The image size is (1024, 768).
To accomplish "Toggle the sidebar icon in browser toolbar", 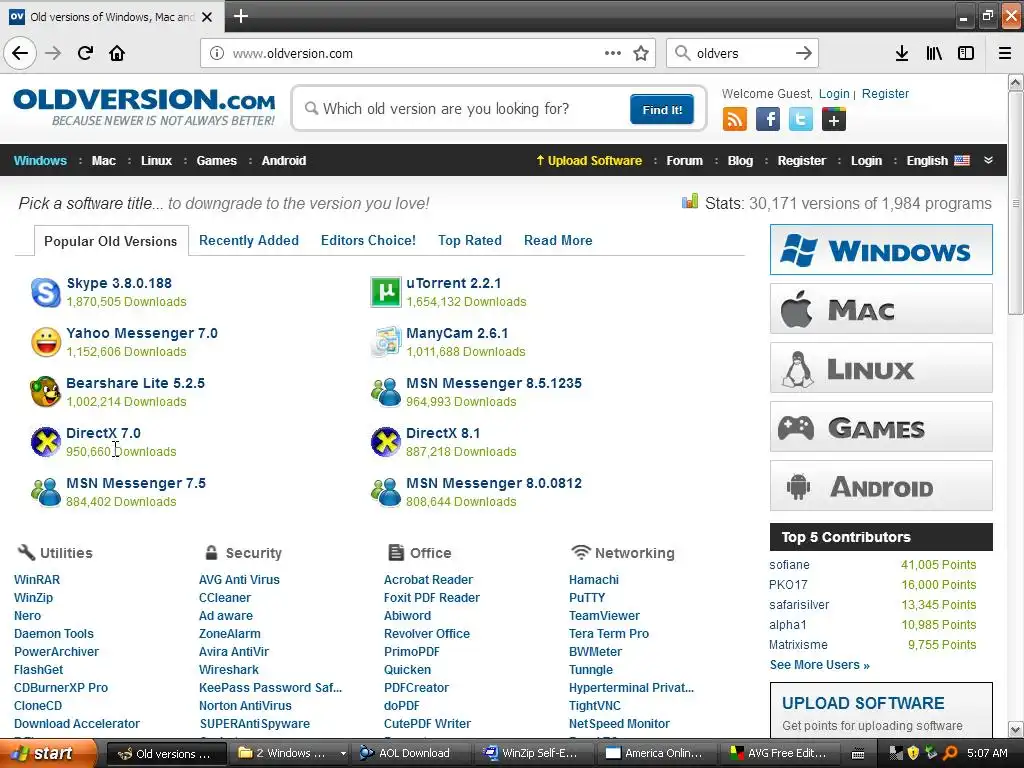I will click(966, 53).
